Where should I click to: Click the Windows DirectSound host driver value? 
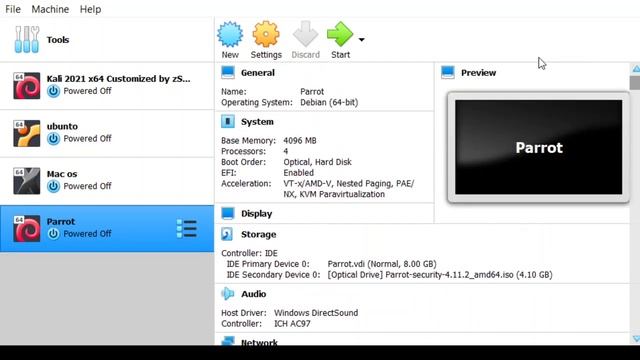pos(316,313)
